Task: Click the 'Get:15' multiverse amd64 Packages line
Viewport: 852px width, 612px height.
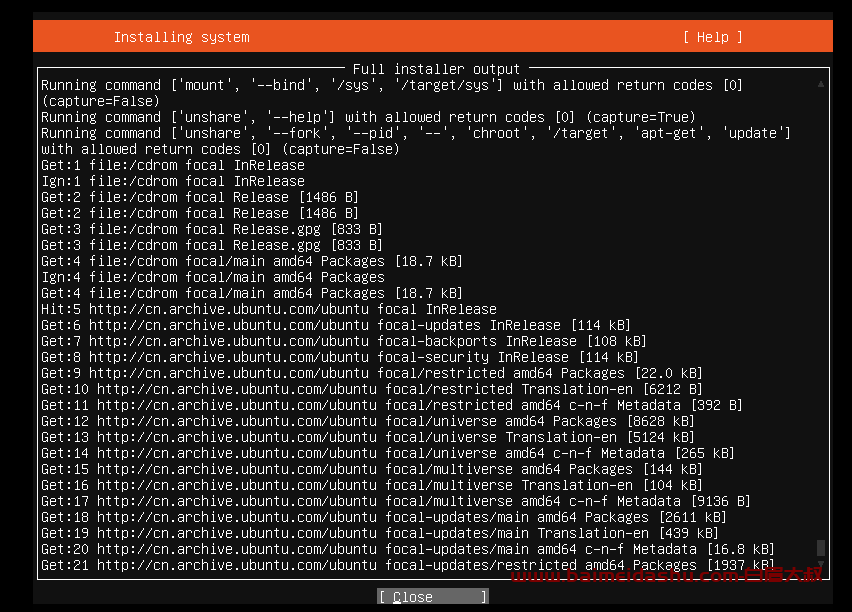Action: tap(372, 469)
